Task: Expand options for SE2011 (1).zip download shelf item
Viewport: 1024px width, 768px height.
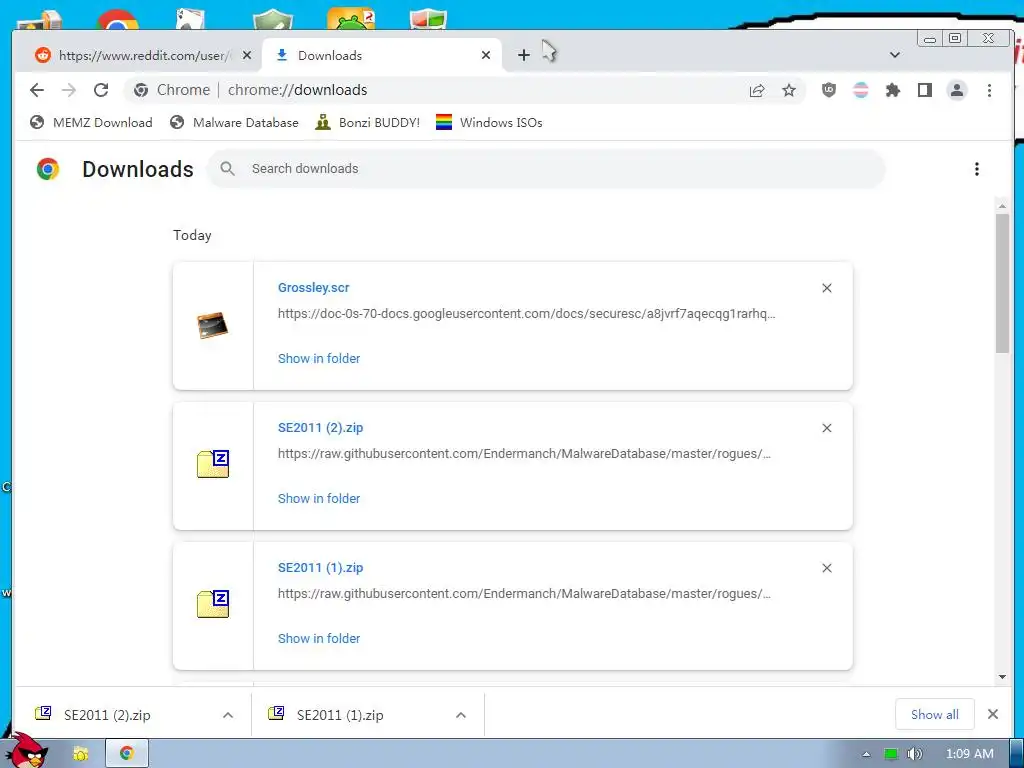Action: point(461,715)
